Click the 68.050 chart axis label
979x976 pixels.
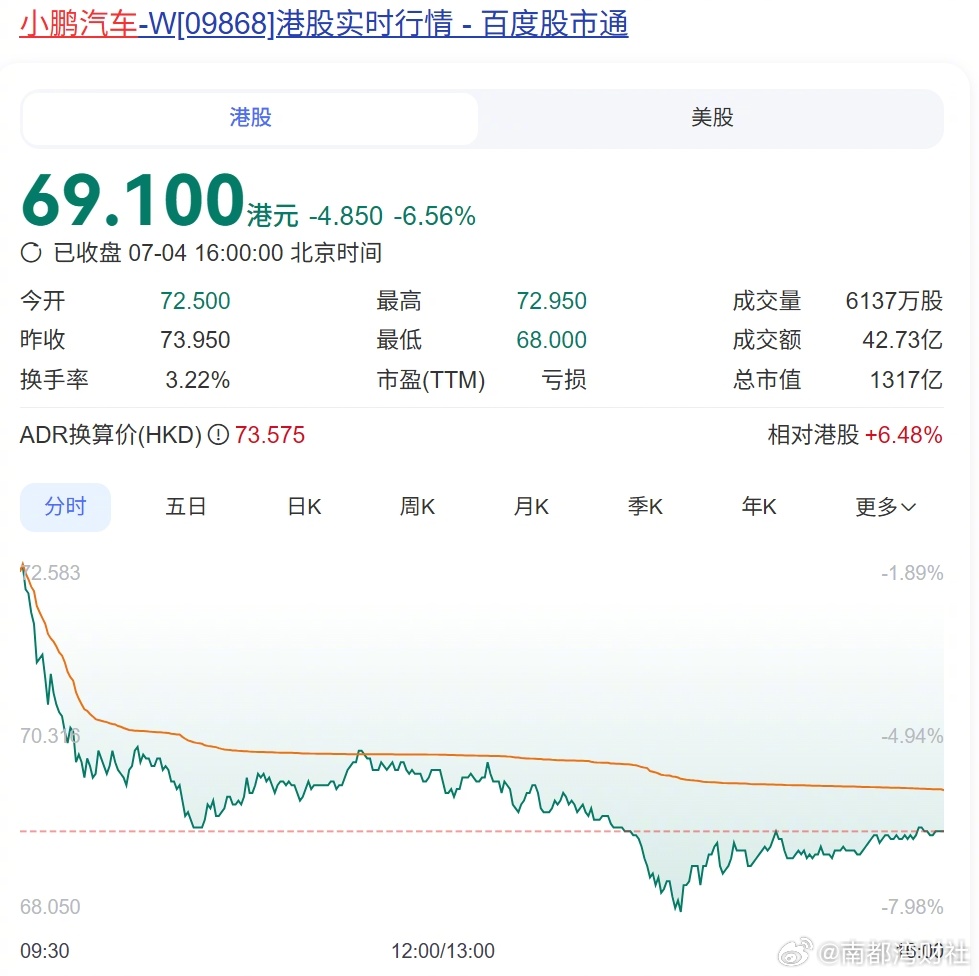(x=50, y=907)
